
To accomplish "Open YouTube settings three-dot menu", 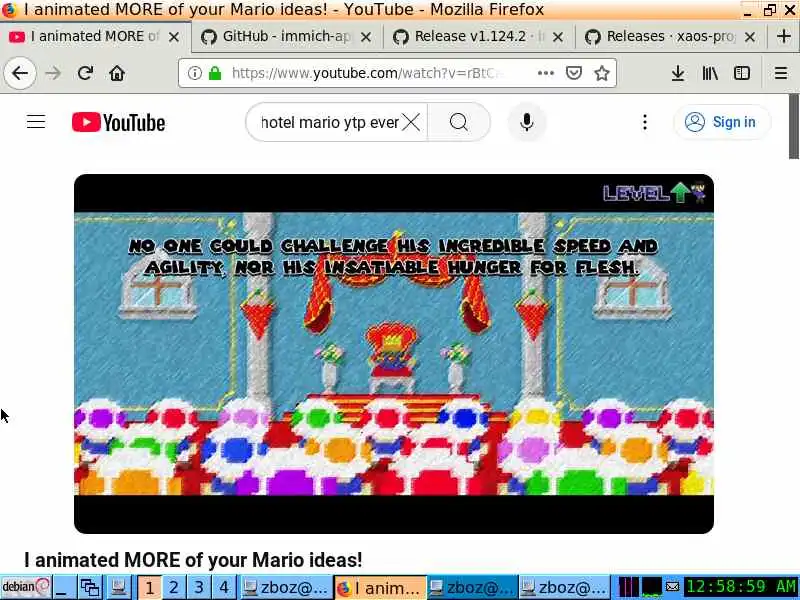I will pos(645,122).
